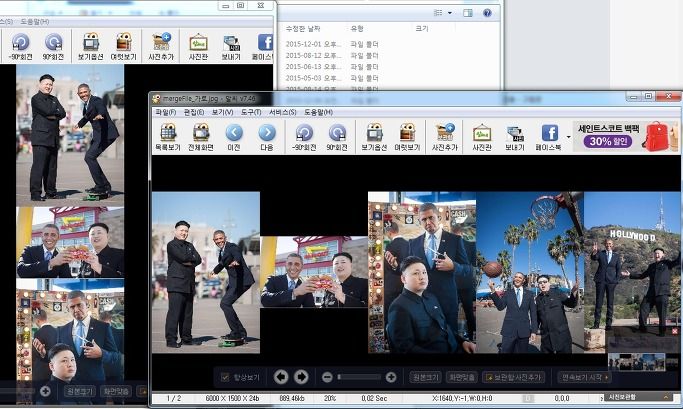Open 사진관 in back ALSee window

pyautogui.click(x=198, y=47)
